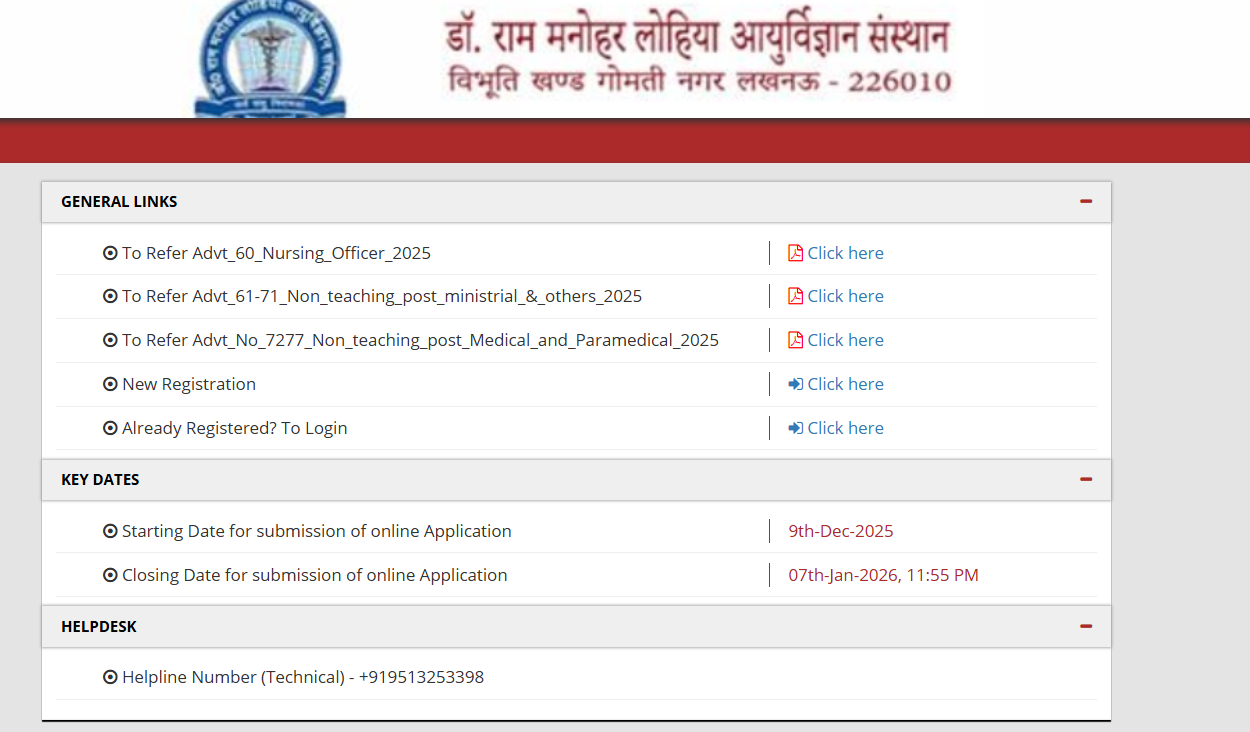This screenshot has height=732, width=1250.
Task: Select the KEY DATES section header
Action: [x=576, y=480]
